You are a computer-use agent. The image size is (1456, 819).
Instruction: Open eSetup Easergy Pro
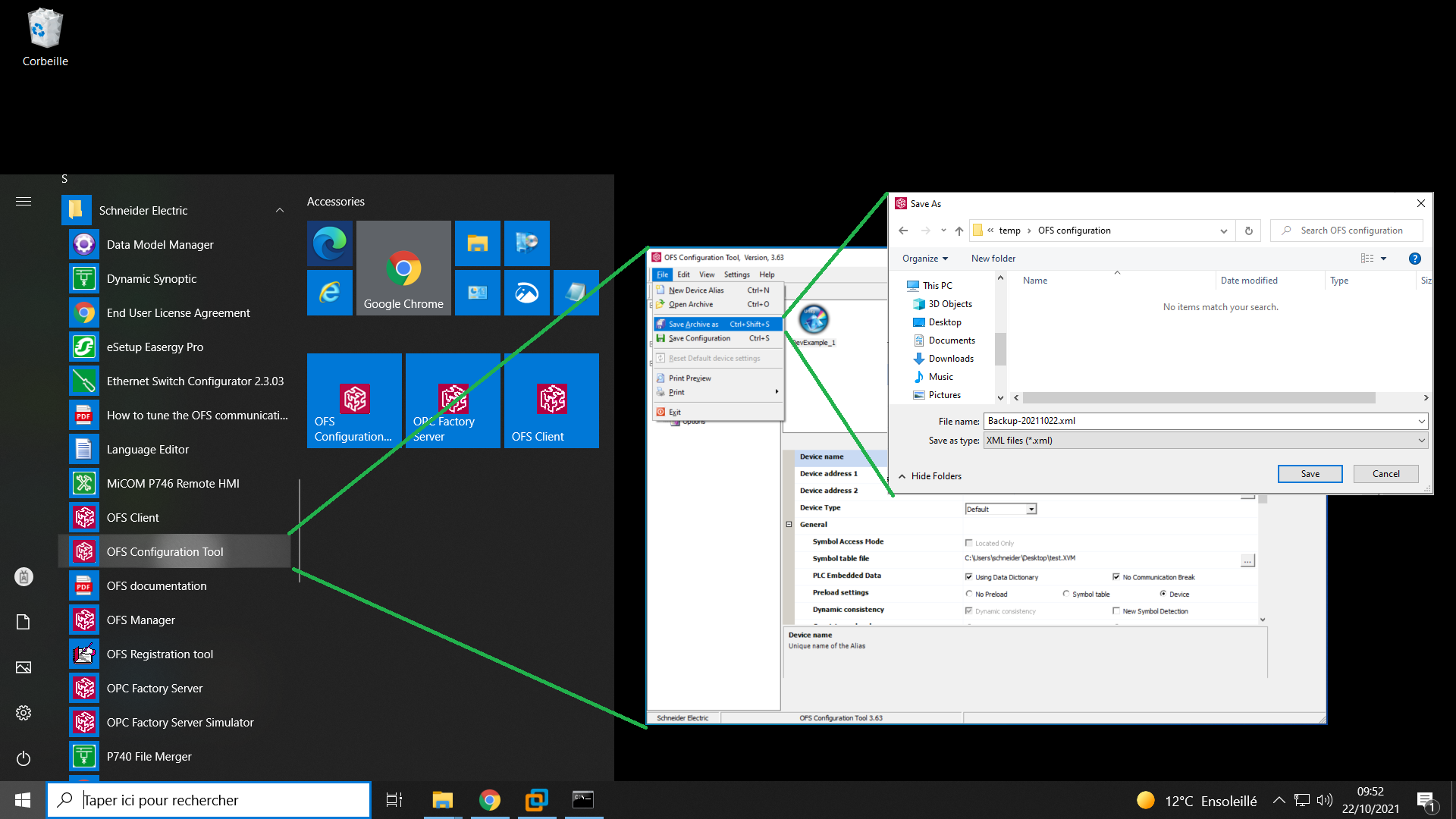[174, 347]
